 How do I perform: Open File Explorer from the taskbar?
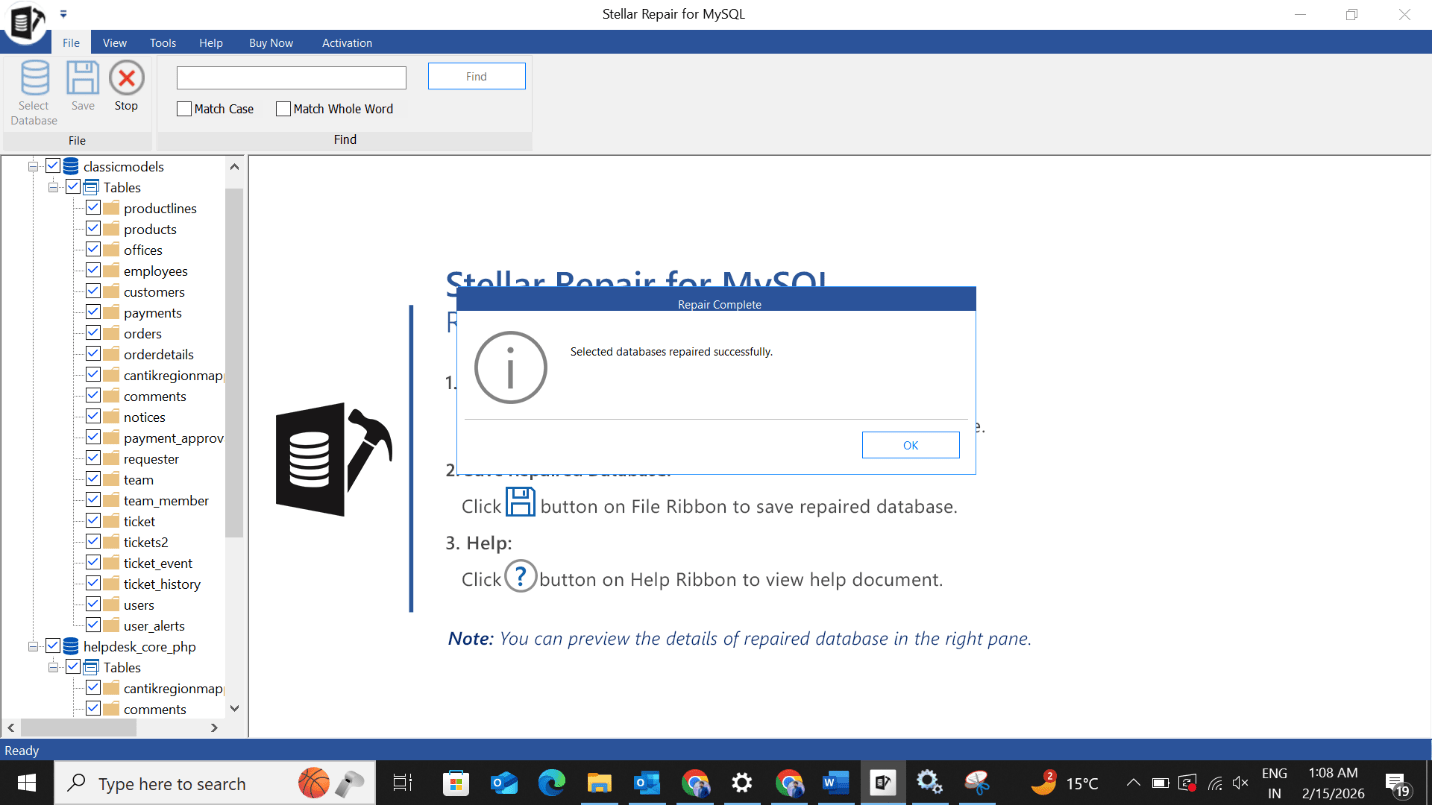point(599,783)
